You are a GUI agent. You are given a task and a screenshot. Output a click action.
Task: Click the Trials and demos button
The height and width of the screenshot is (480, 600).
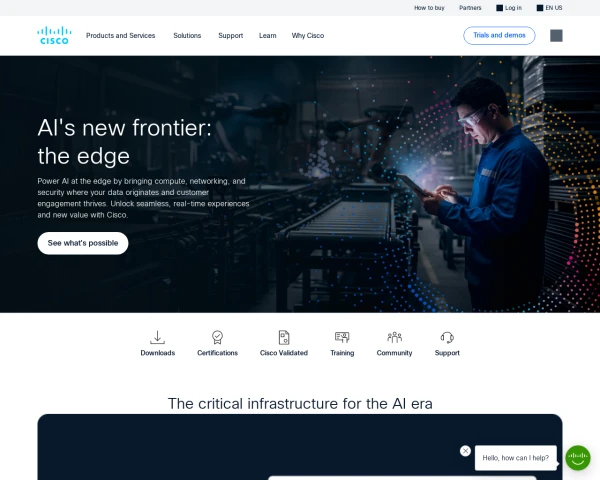click(x=499, y=35)
